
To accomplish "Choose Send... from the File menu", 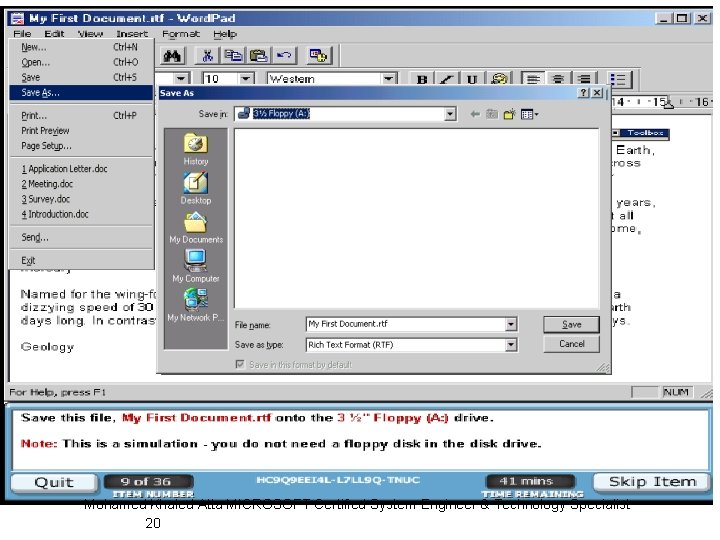I will [x=81, y=237].
